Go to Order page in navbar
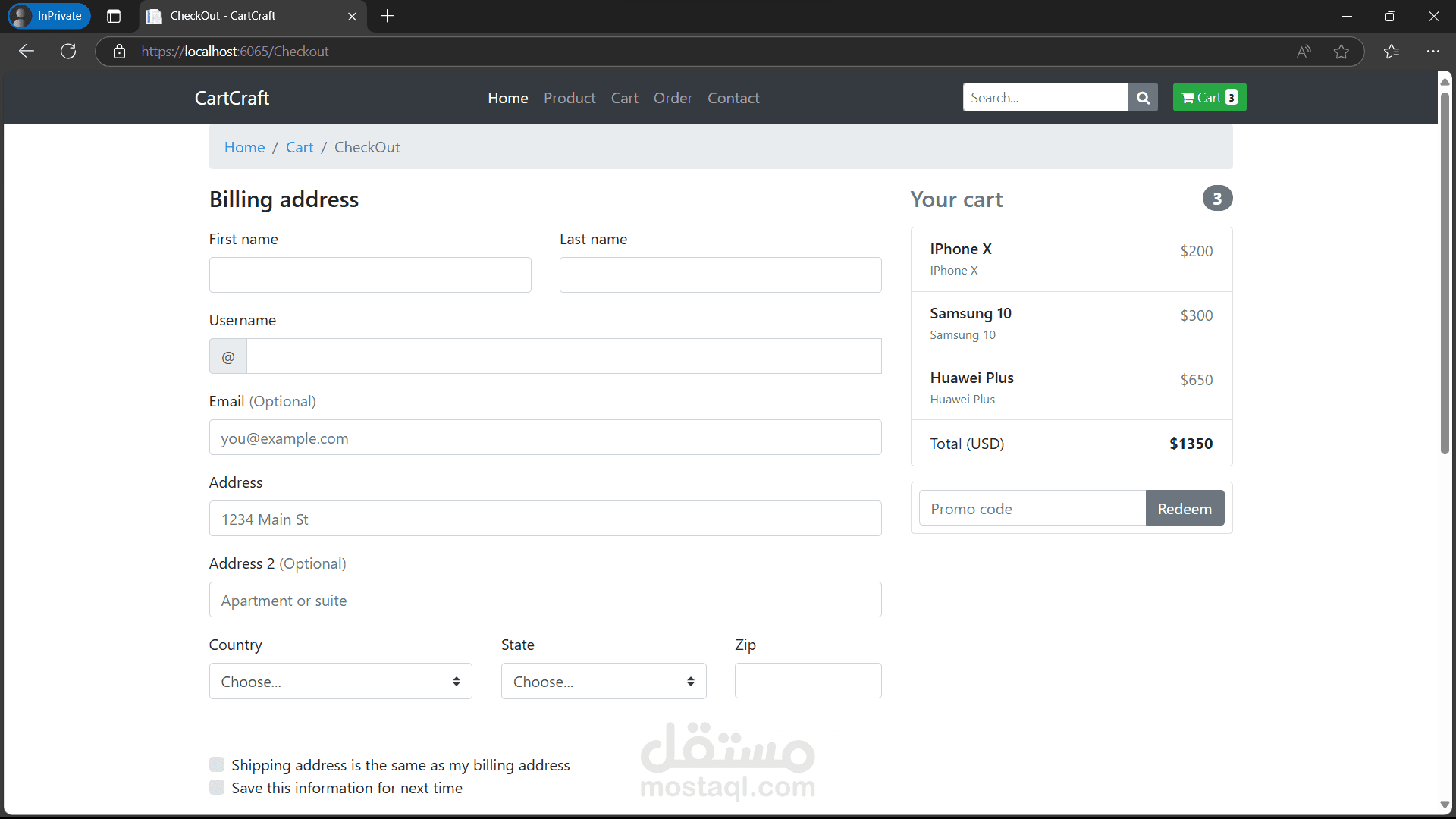Image resolution: width=1456 pixels, height=819 pixels. (x=673, y=98)
